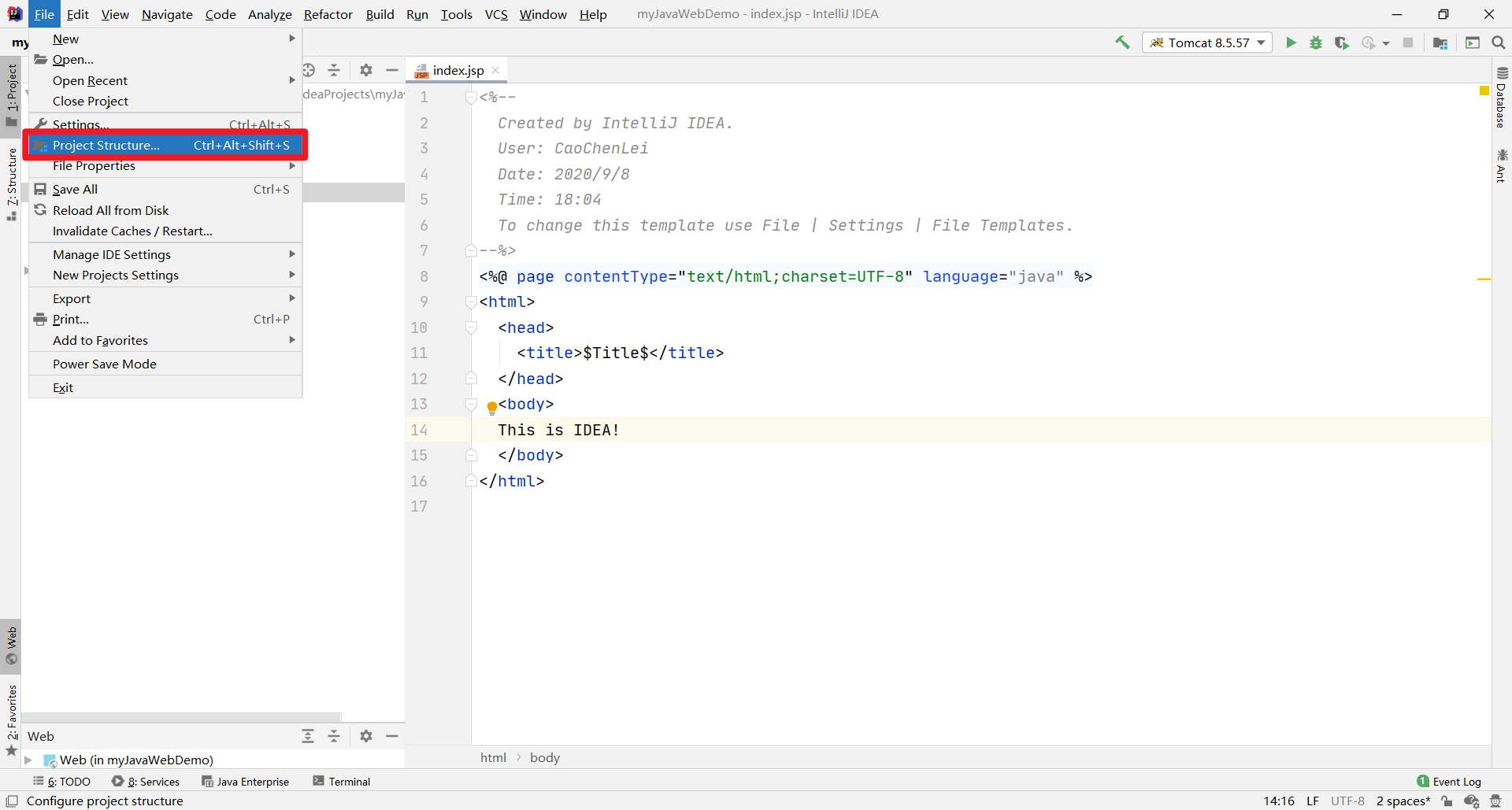Close the index.jsp tab
Screen dimensions: 1512x810
[495, 70]
